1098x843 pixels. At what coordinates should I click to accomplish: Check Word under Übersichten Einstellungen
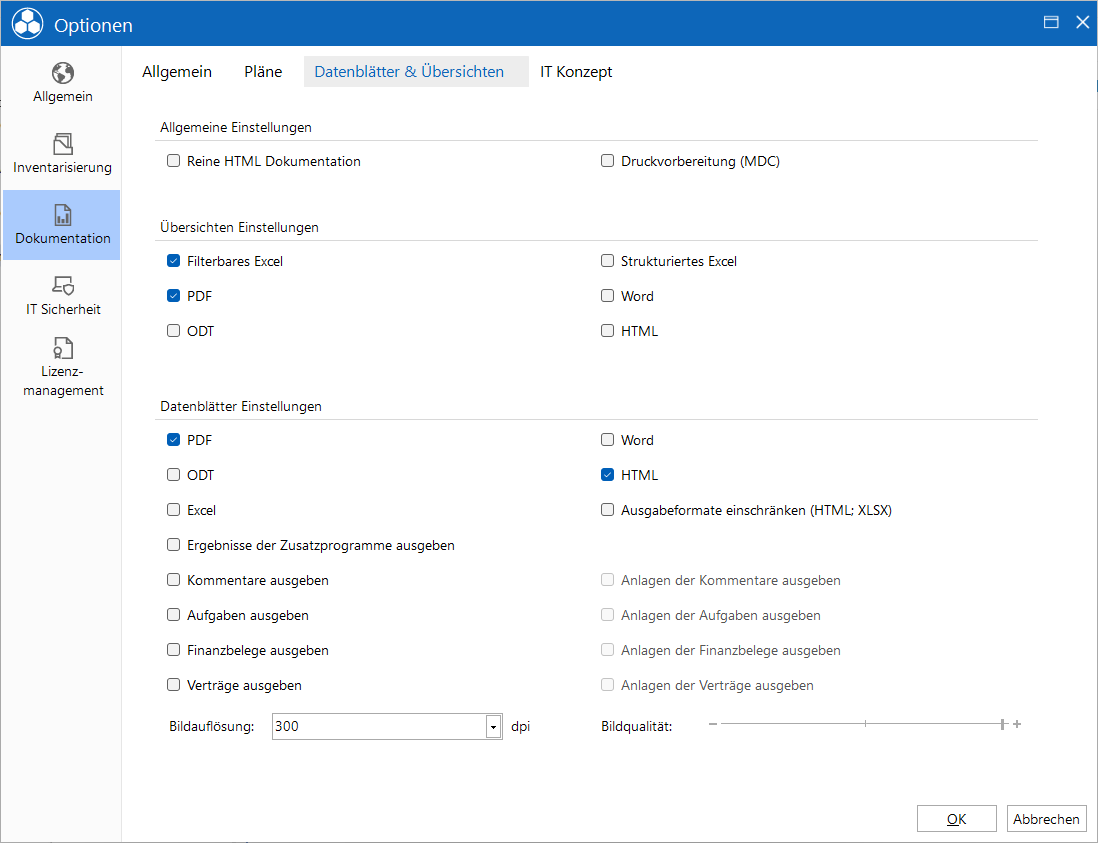click(607, 296)
